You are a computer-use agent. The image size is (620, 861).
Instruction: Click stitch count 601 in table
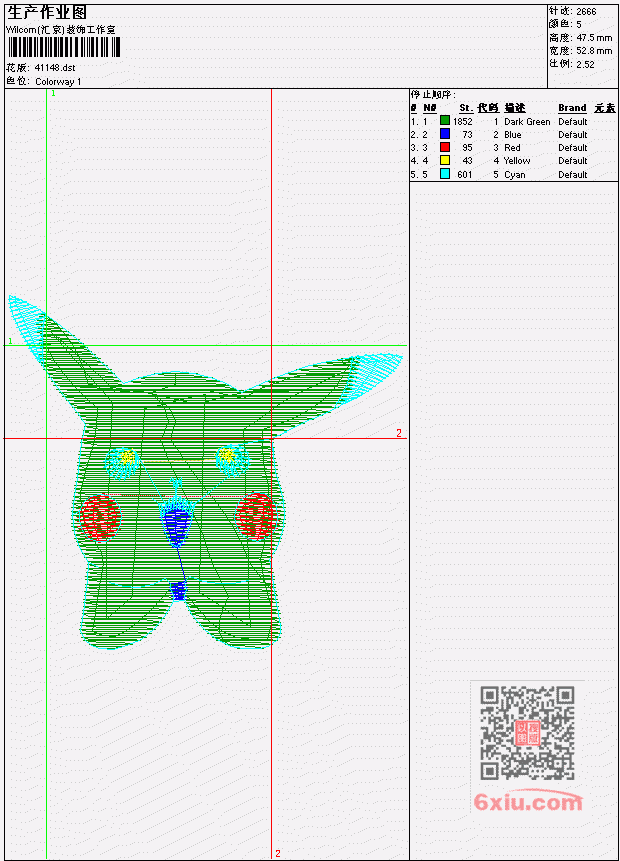[x=465, y=175]
